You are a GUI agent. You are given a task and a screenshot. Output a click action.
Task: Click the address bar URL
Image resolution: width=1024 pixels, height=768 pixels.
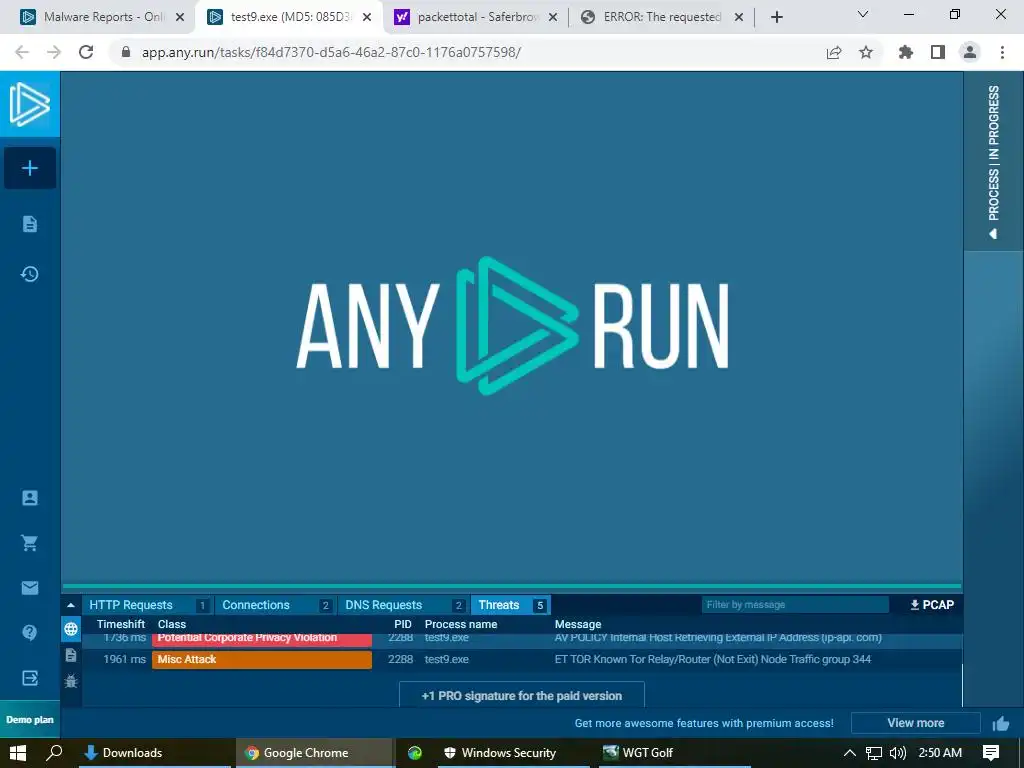tap(331, 52)
